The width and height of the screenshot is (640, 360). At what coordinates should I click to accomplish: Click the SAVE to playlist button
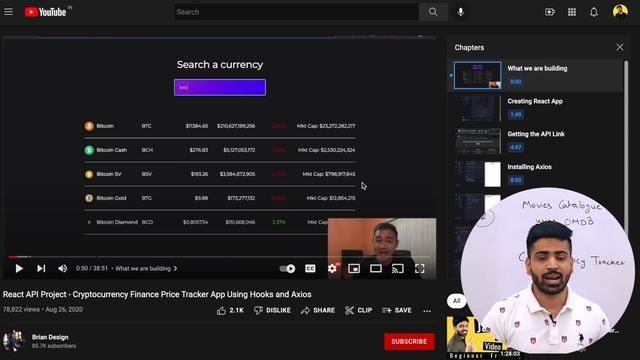(x=397, y=311)
